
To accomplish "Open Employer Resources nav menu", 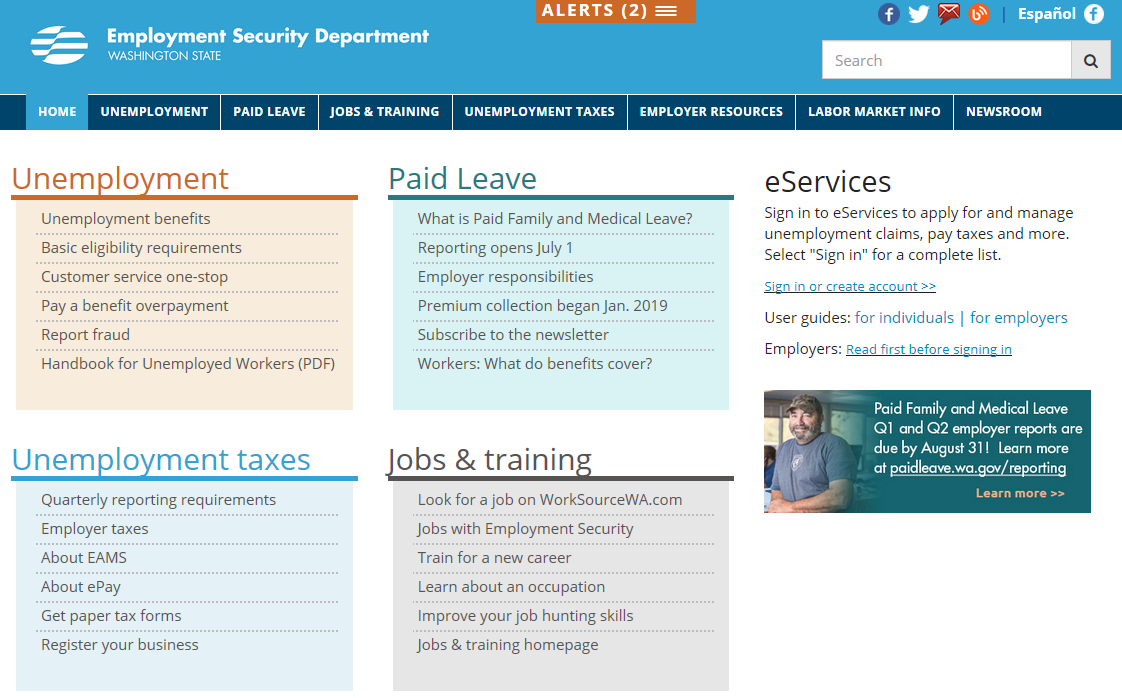I will click(711, 112).
